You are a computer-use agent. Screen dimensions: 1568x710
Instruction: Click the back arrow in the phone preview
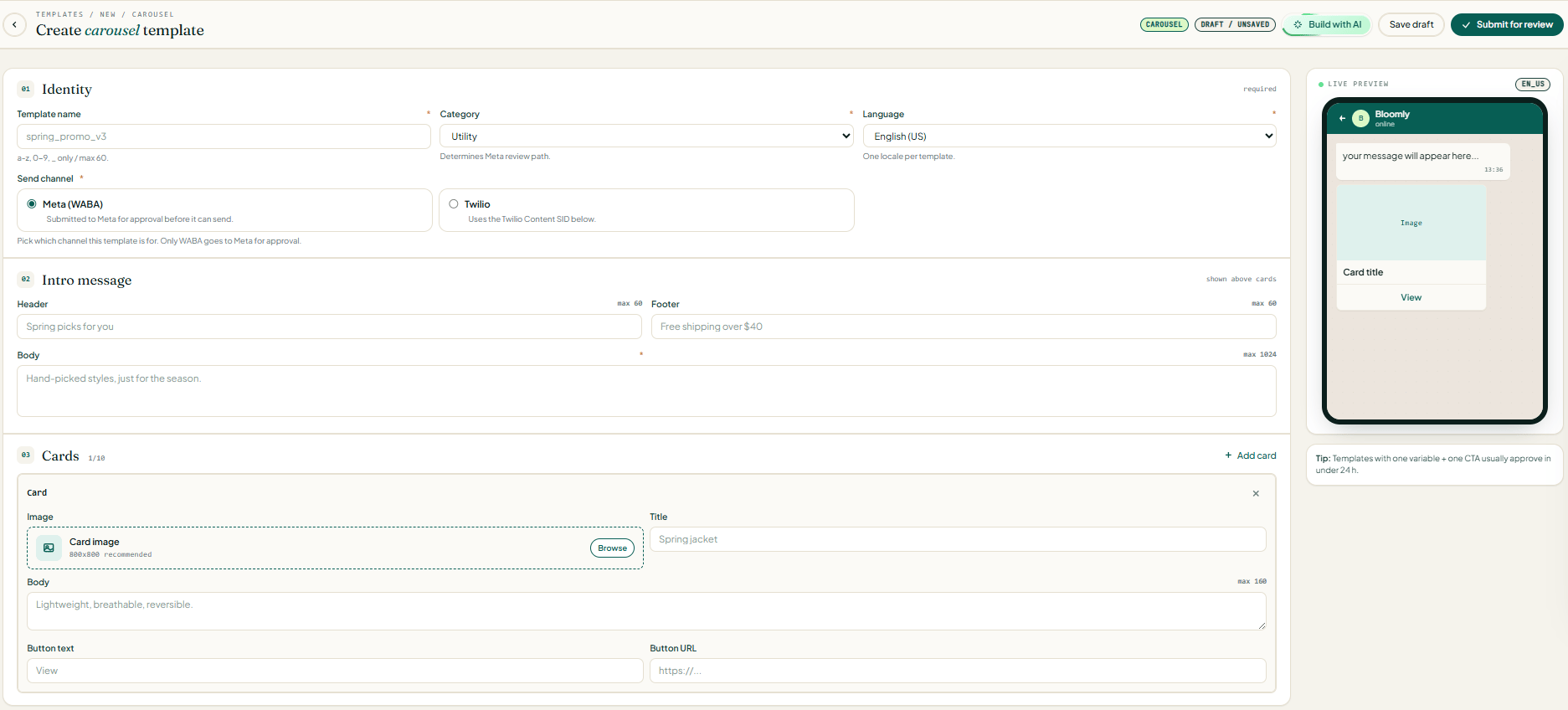tap(1342, 118)
